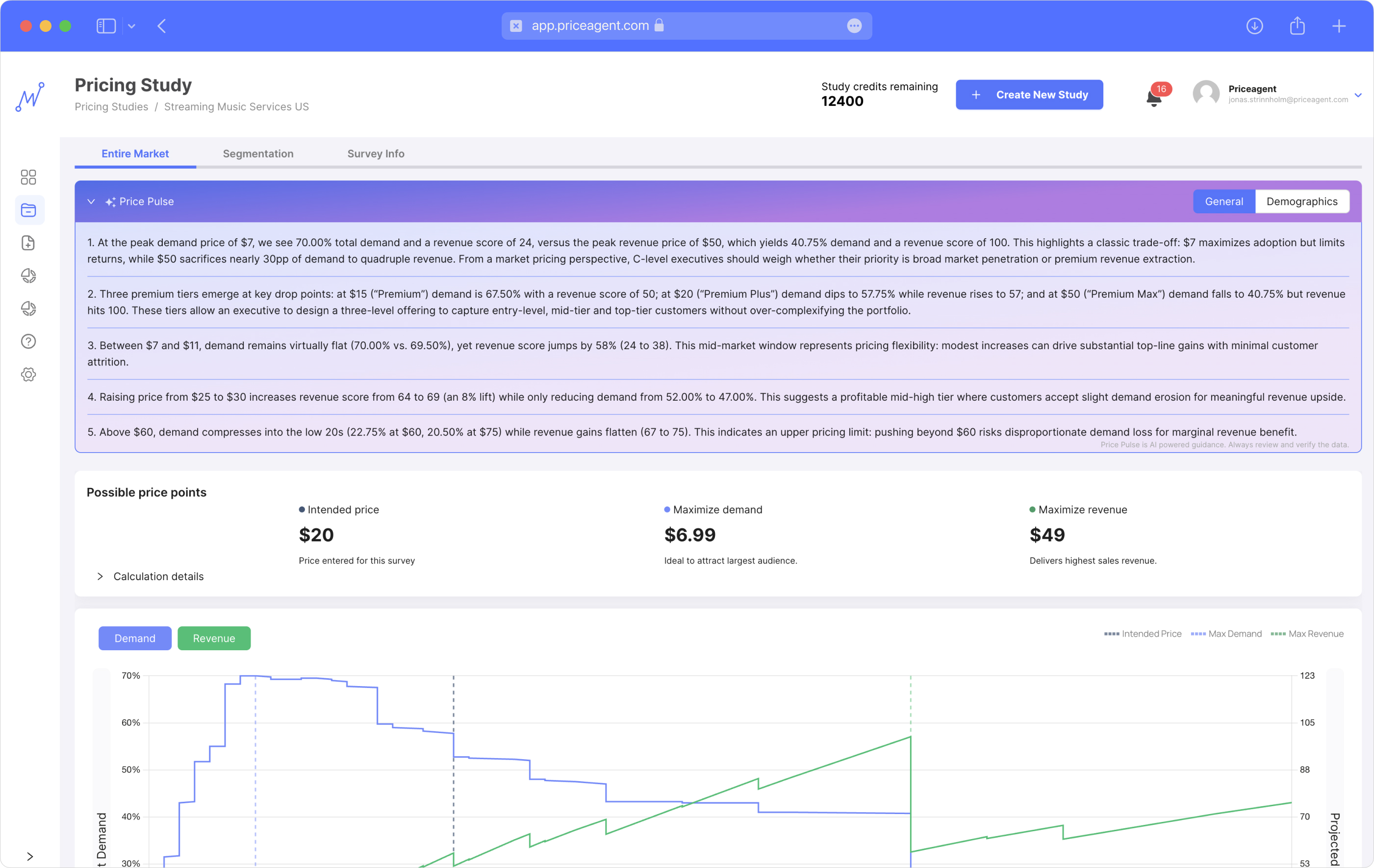Click the browser share icon
This screenshot has height=868, width=1374.
tap(1297, 26)
